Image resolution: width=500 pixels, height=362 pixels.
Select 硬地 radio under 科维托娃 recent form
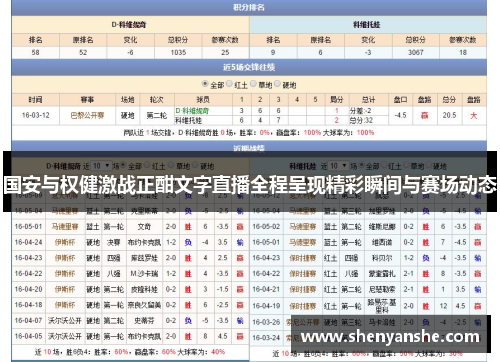click(x=430, y=165)
